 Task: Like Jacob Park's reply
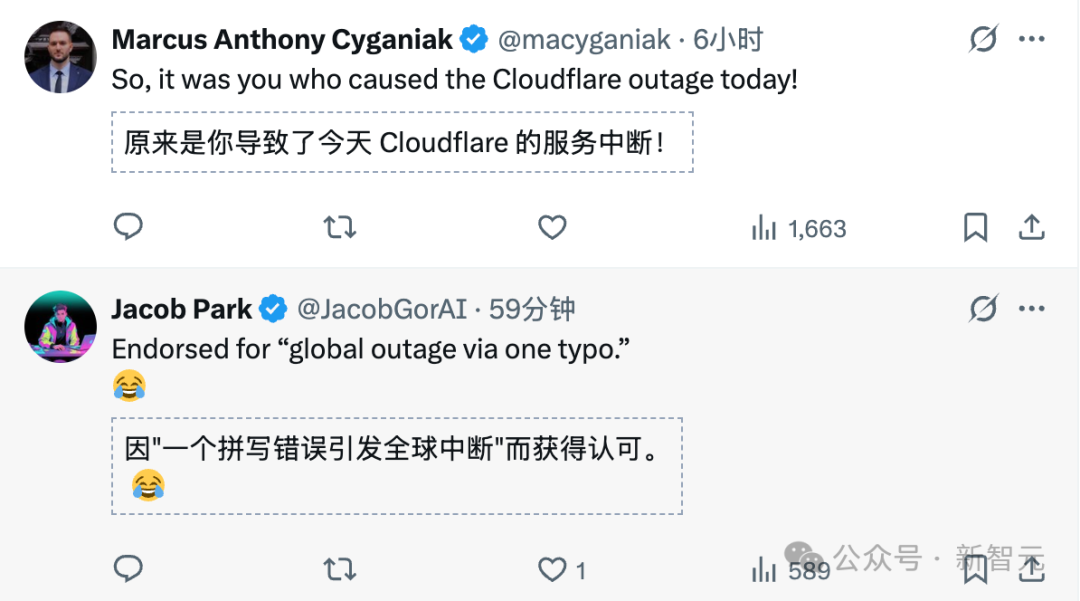(552, 569)
